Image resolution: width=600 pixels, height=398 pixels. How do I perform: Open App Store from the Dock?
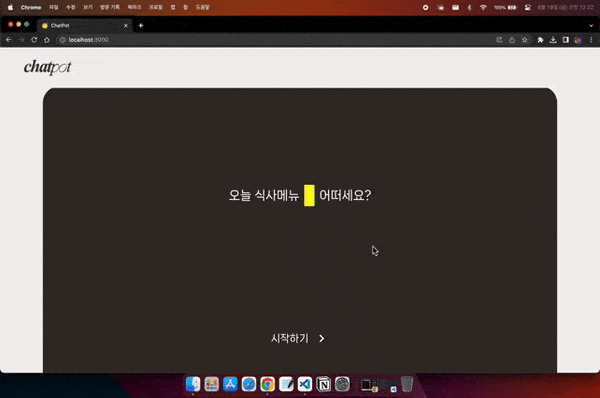coord(230,384)
